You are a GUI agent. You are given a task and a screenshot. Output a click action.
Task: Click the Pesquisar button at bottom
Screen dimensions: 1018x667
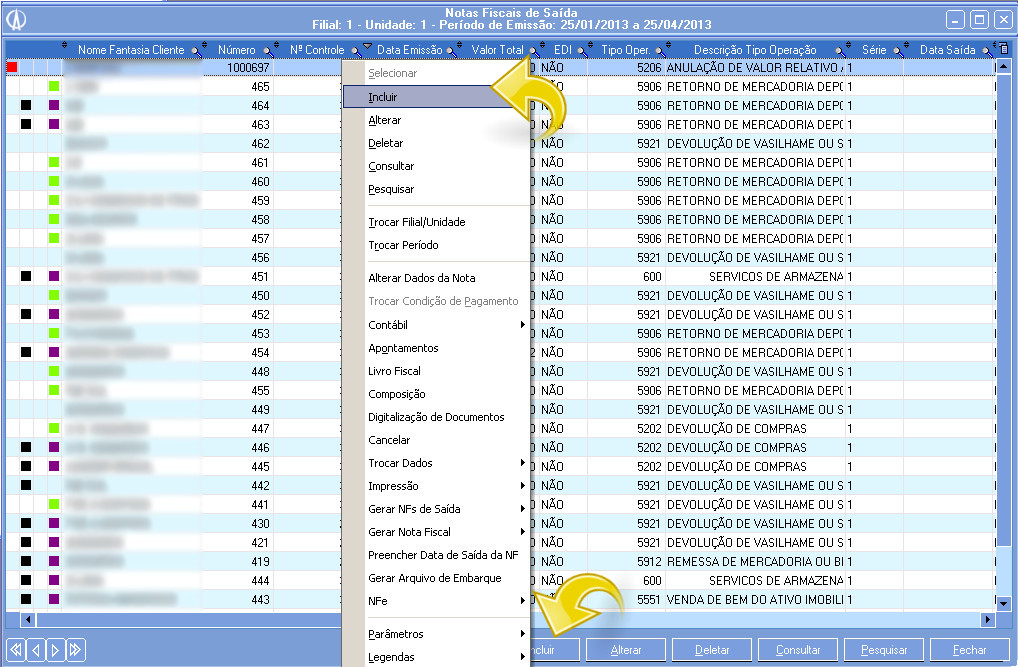point(884,650)
